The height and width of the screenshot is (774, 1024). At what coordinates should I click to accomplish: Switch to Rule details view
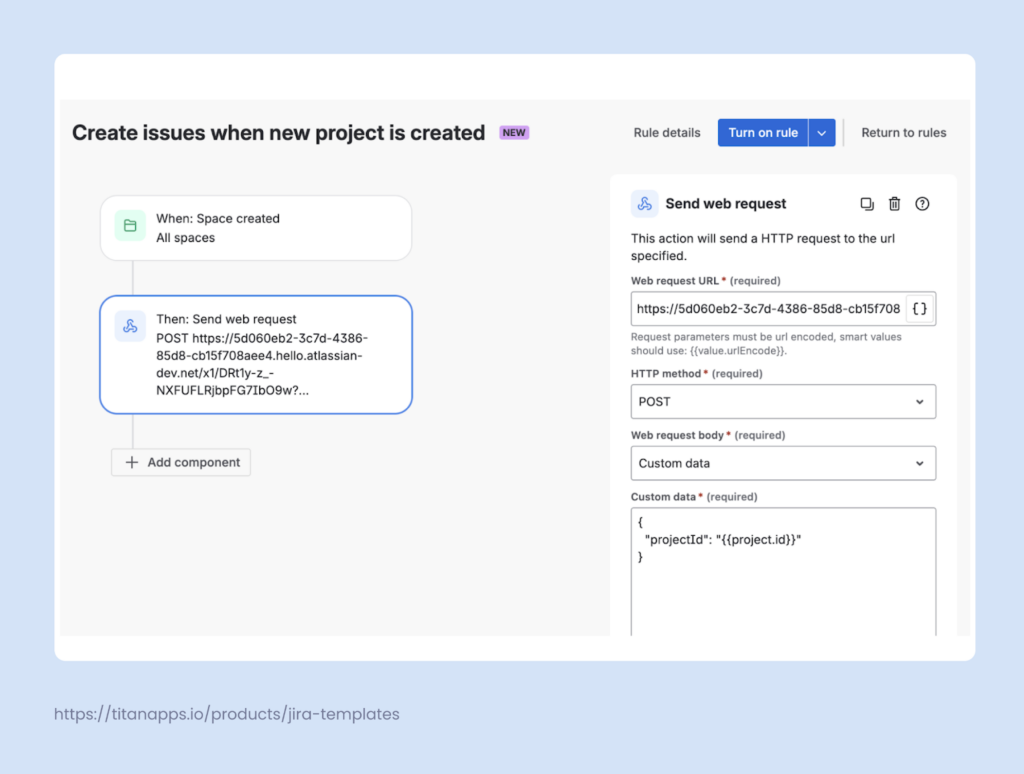click(x=666, y=132)
